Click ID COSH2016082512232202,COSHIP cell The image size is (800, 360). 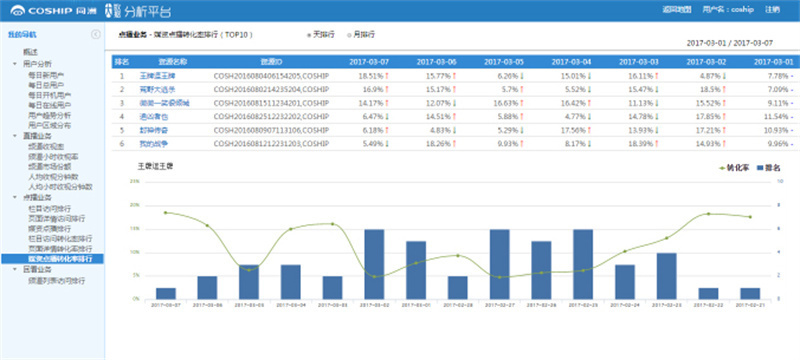(x=271, y=117)
